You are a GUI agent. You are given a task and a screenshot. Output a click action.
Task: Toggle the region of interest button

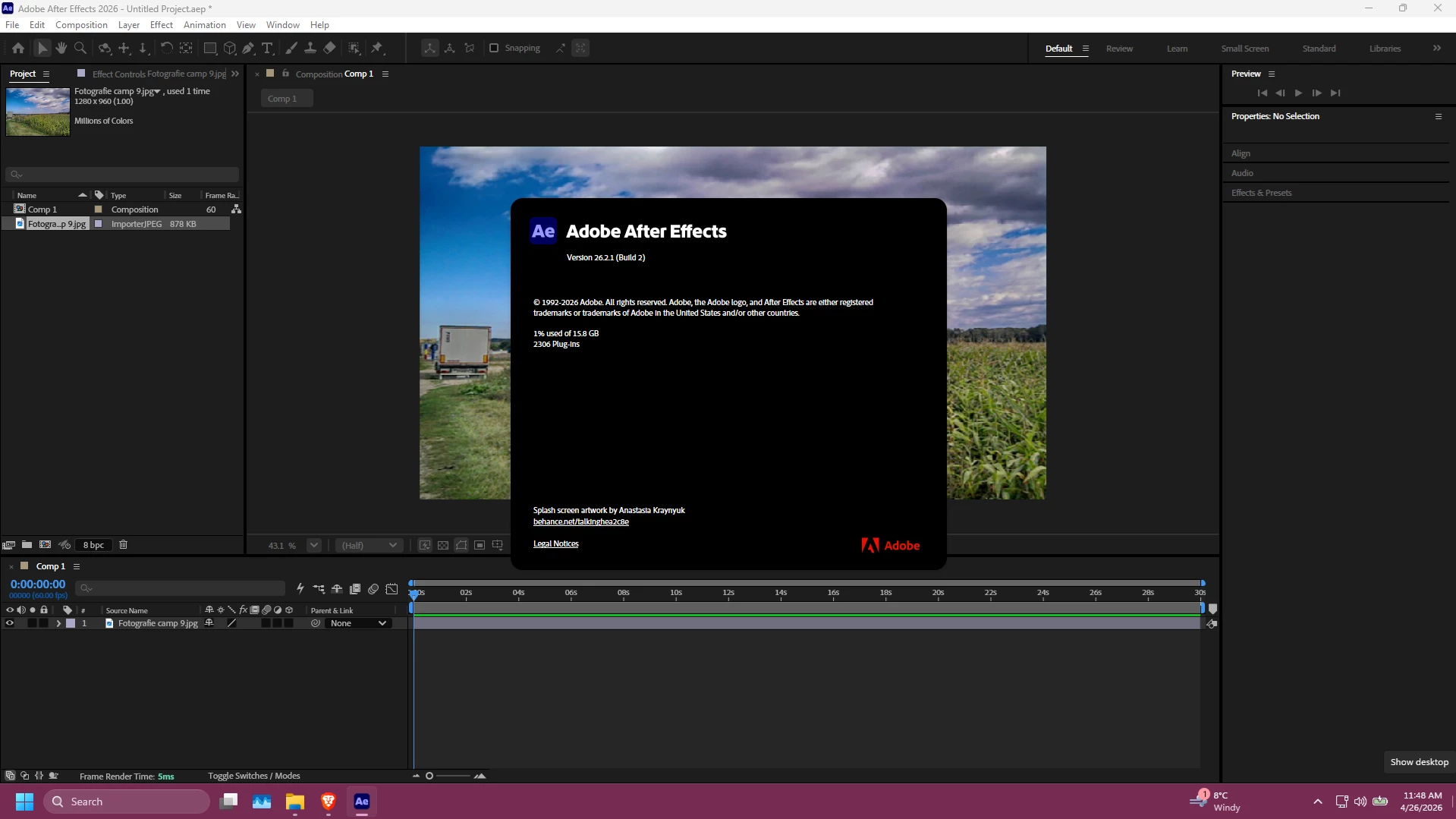(480, 545)
